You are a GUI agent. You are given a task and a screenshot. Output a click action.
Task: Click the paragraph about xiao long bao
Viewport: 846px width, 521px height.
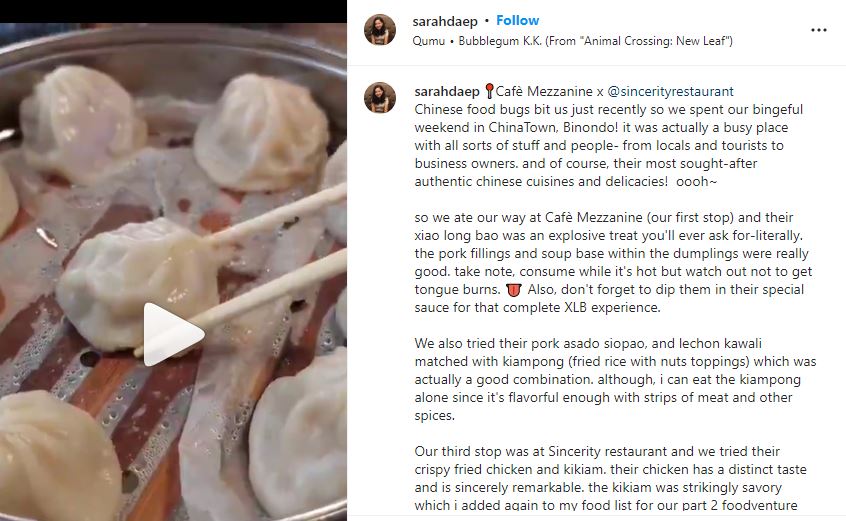[x=613, y=262]
